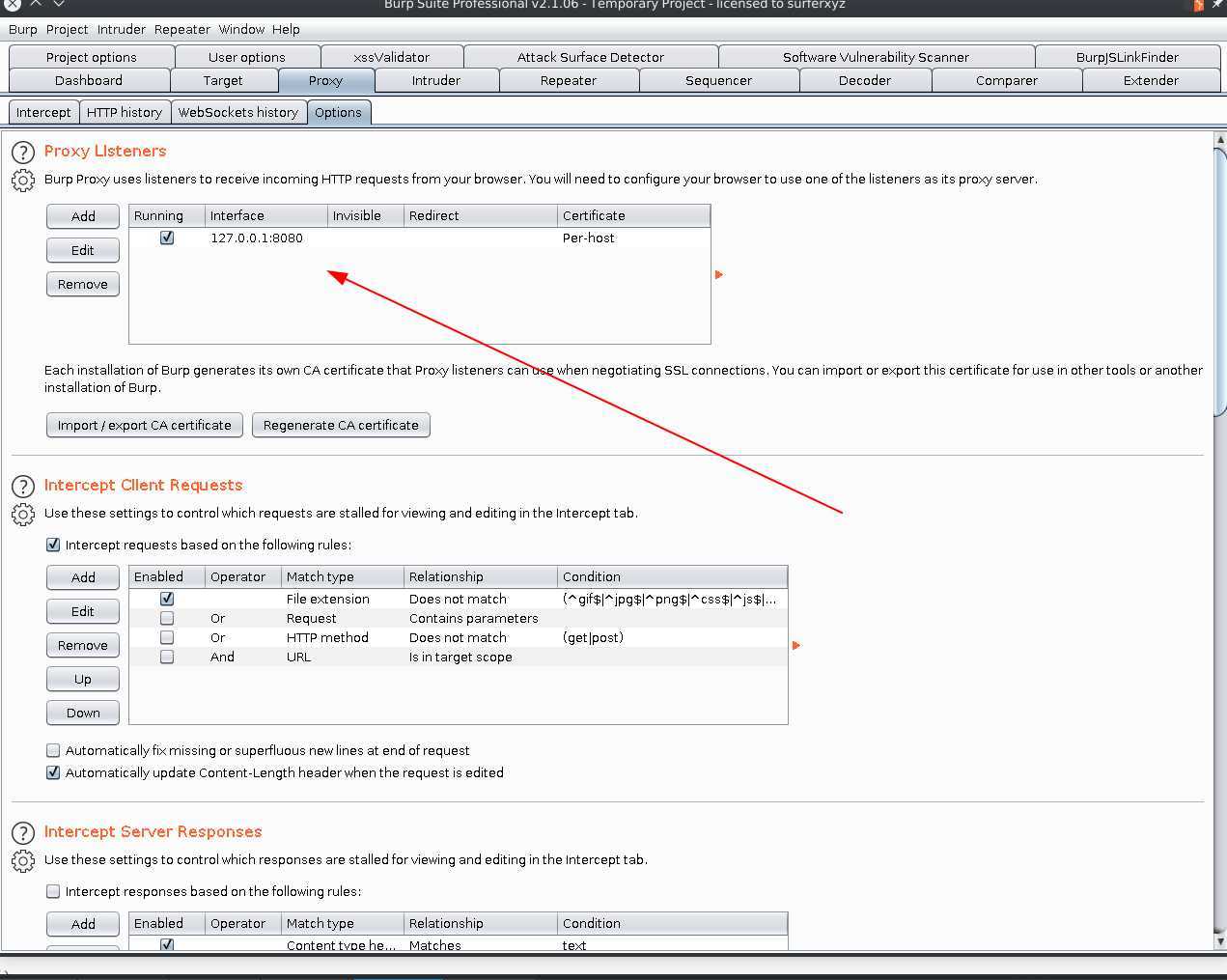The image size is (1227, 980).
Task: Move client request rule Down
Action: (83, 713)
